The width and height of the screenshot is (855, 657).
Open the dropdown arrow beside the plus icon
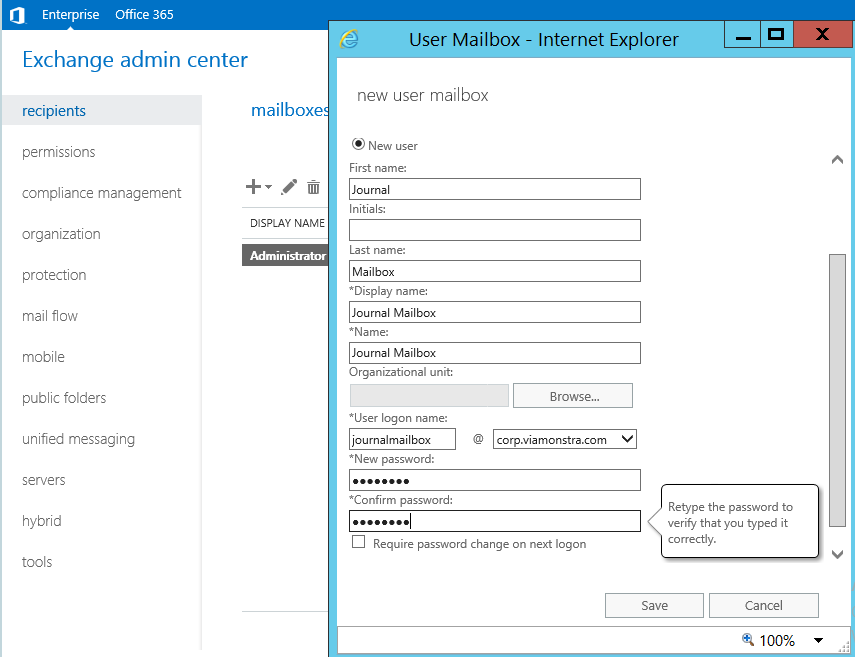pyautogui.click(x=269, y=188)
